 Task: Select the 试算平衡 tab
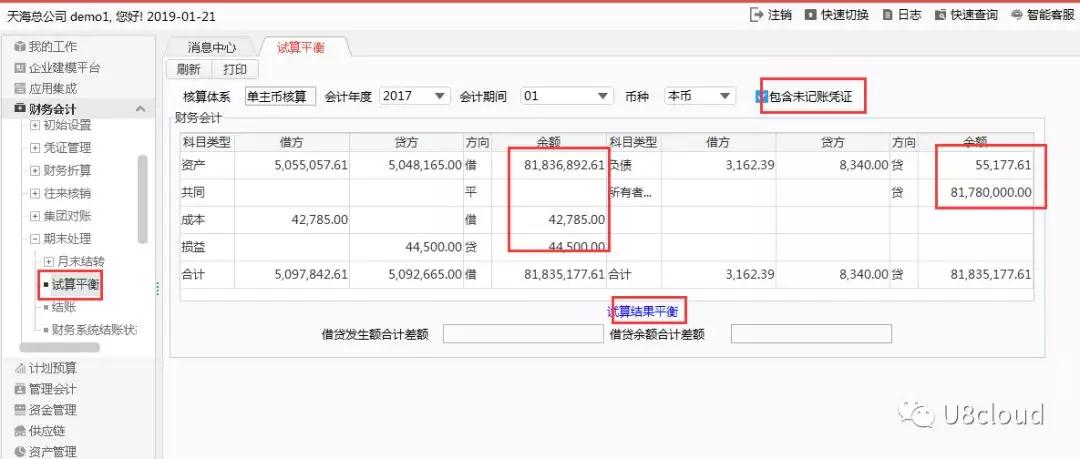302,47
